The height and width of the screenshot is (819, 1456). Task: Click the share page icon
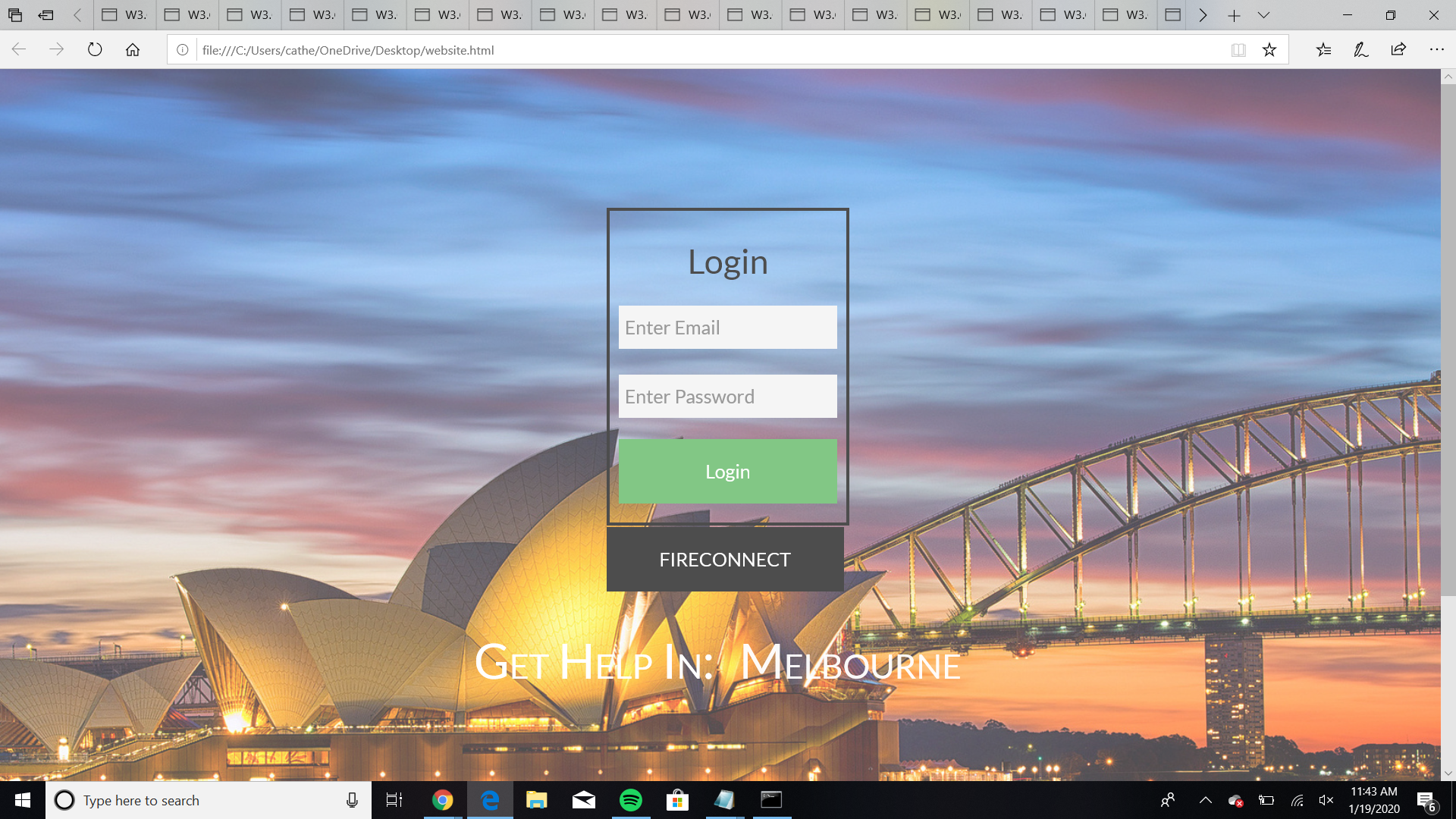(x=1398, y=50)
